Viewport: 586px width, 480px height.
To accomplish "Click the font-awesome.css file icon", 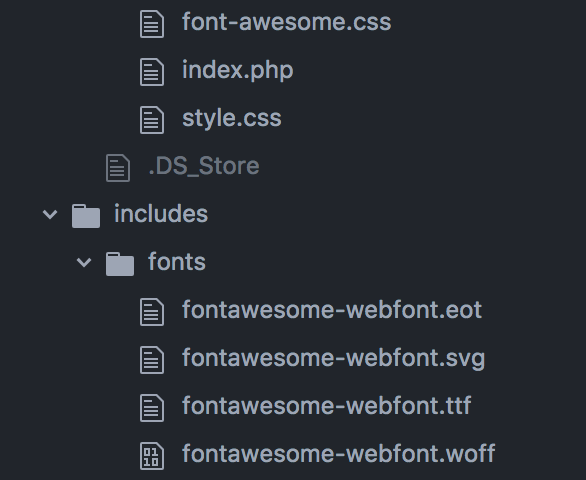I will click(x=152, y=24).
